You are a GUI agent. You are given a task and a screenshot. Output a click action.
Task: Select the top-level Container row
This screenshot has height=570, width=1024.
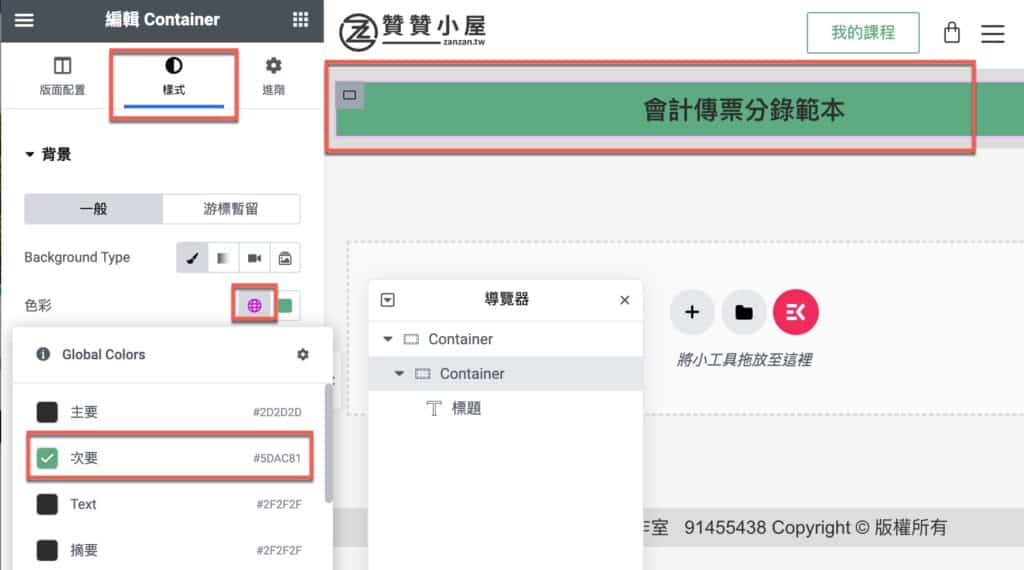tap(505, 339)
